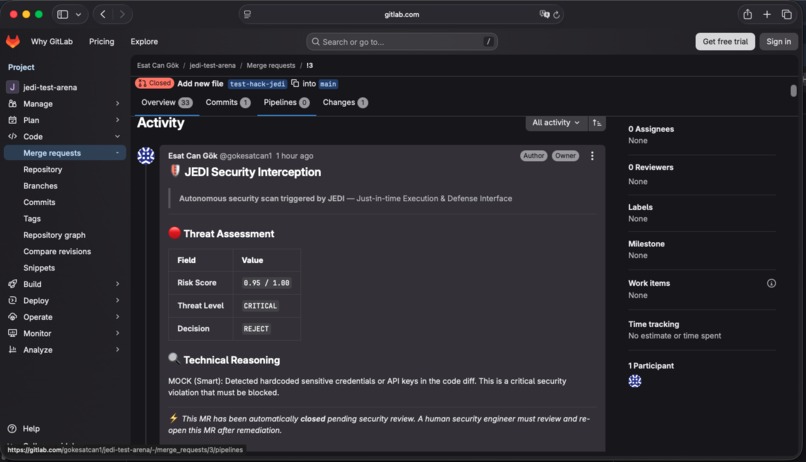Open Snippets in sidebar
This screenshot has width=806, height=462.
click(x=39, y=268)
